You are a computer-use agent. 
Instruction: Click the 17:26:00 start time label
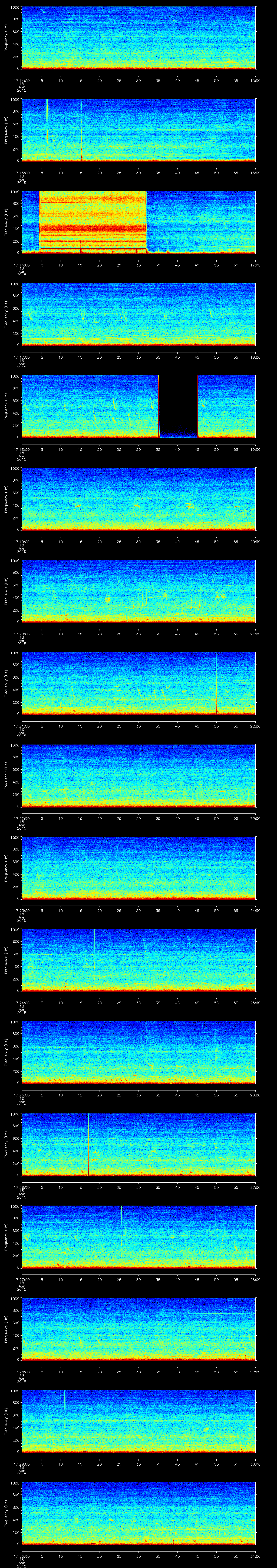(x=21, y=1187)
